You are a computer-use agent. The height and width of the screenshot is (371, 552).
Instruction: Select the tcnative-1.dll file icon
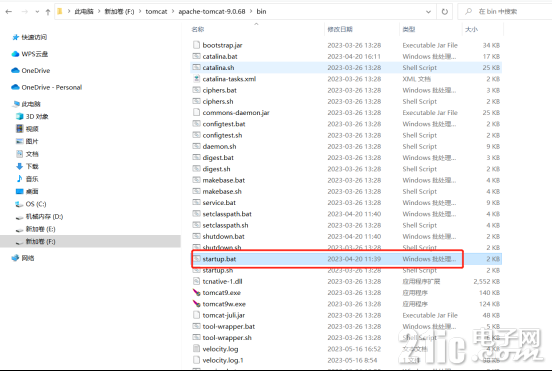196,281
